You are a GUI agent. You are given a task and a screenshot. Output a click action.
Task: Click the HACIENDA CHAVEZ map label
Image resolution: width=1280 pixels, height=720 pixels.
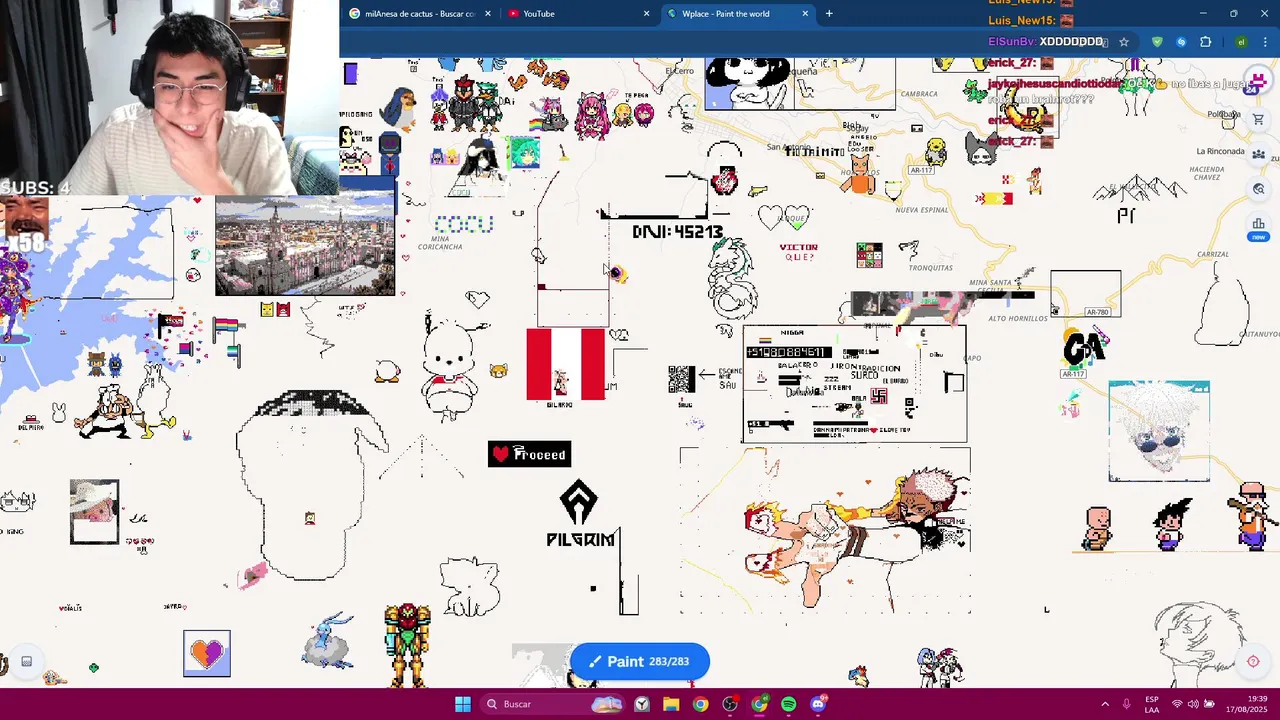click(1207, 173)
